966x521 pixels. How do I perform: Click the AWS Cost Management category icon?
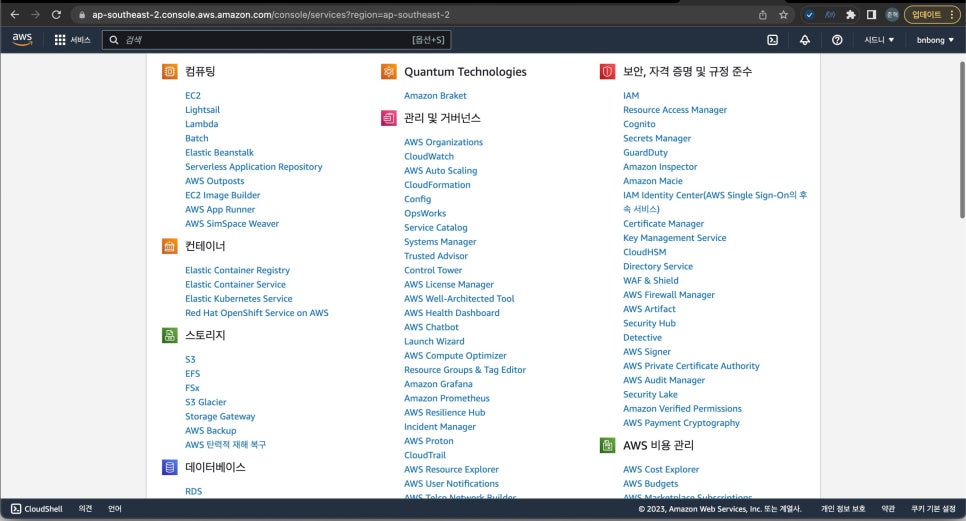click(x=607, y=445)
